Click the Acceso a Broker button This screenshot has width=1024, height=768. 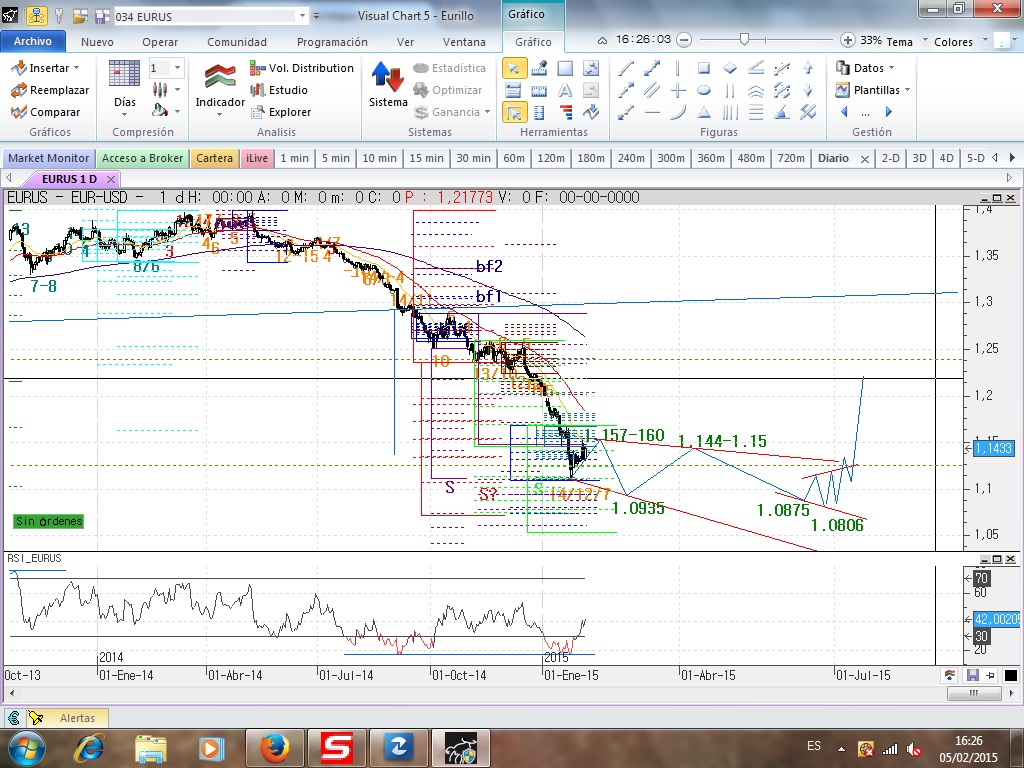click(142, 158)
